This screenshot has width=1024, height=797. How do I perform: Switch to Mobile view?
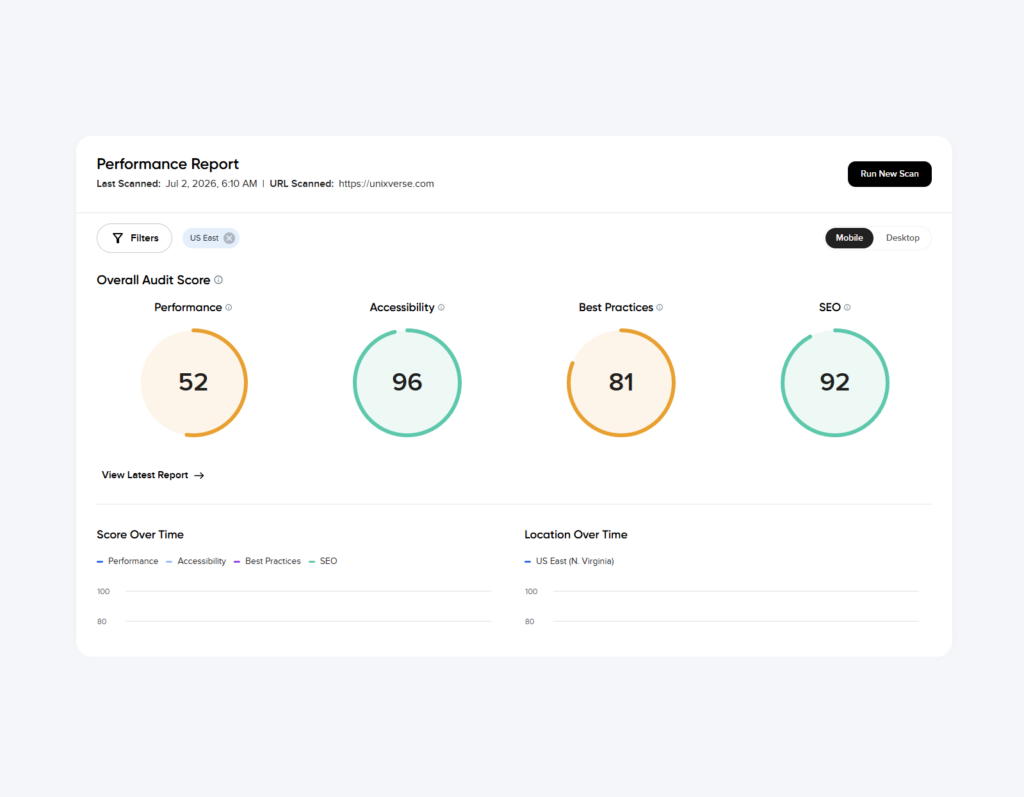click(x=849, y=238)
